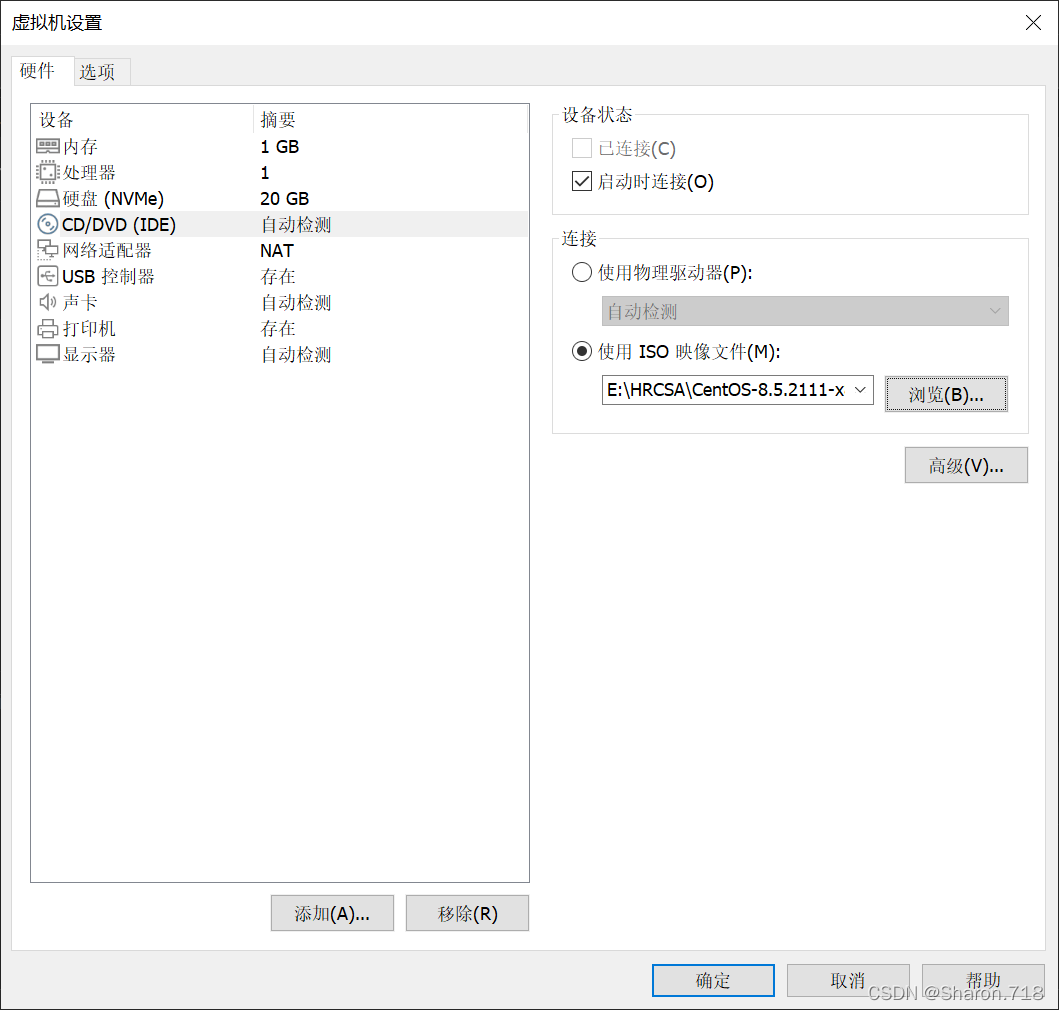Click the network adapter (网络适配器) icon
Screen dimensions: 1059x1010
pyautogui.click(x=47, y=250)
